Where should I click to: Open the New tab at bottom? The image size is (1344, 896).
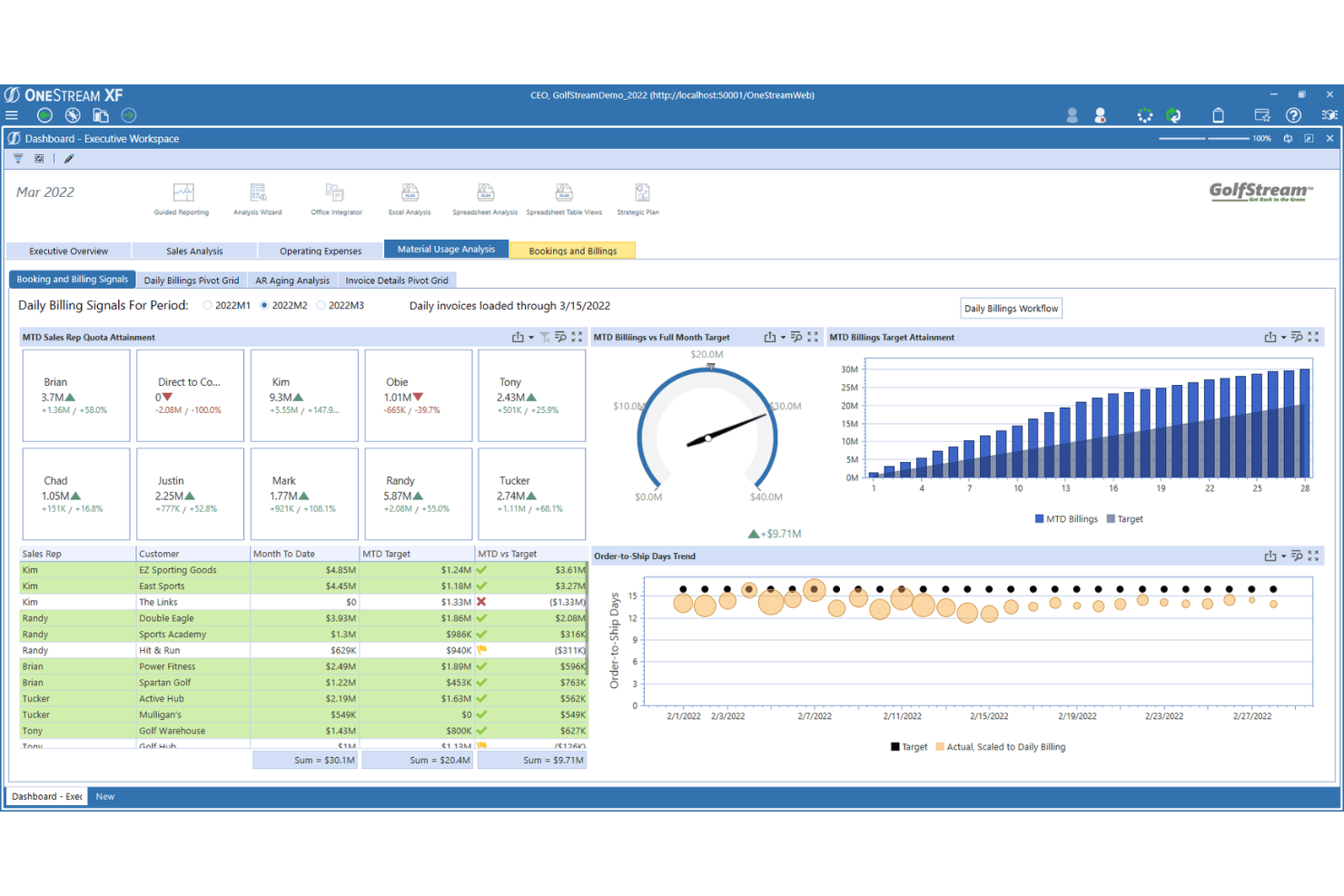point(105,796)
